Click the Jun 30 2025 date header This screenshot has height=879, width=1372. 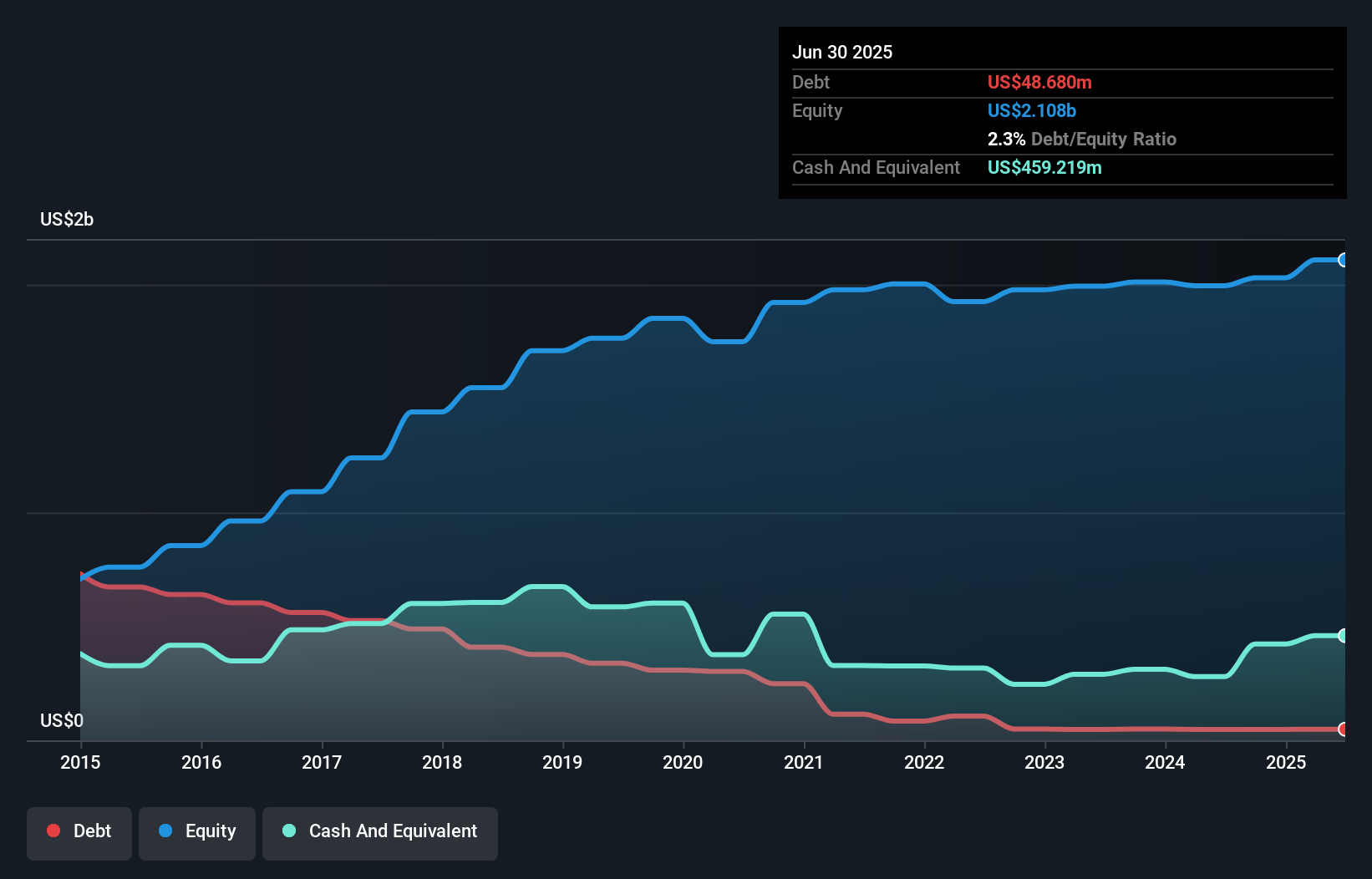[x=842, y=52]
